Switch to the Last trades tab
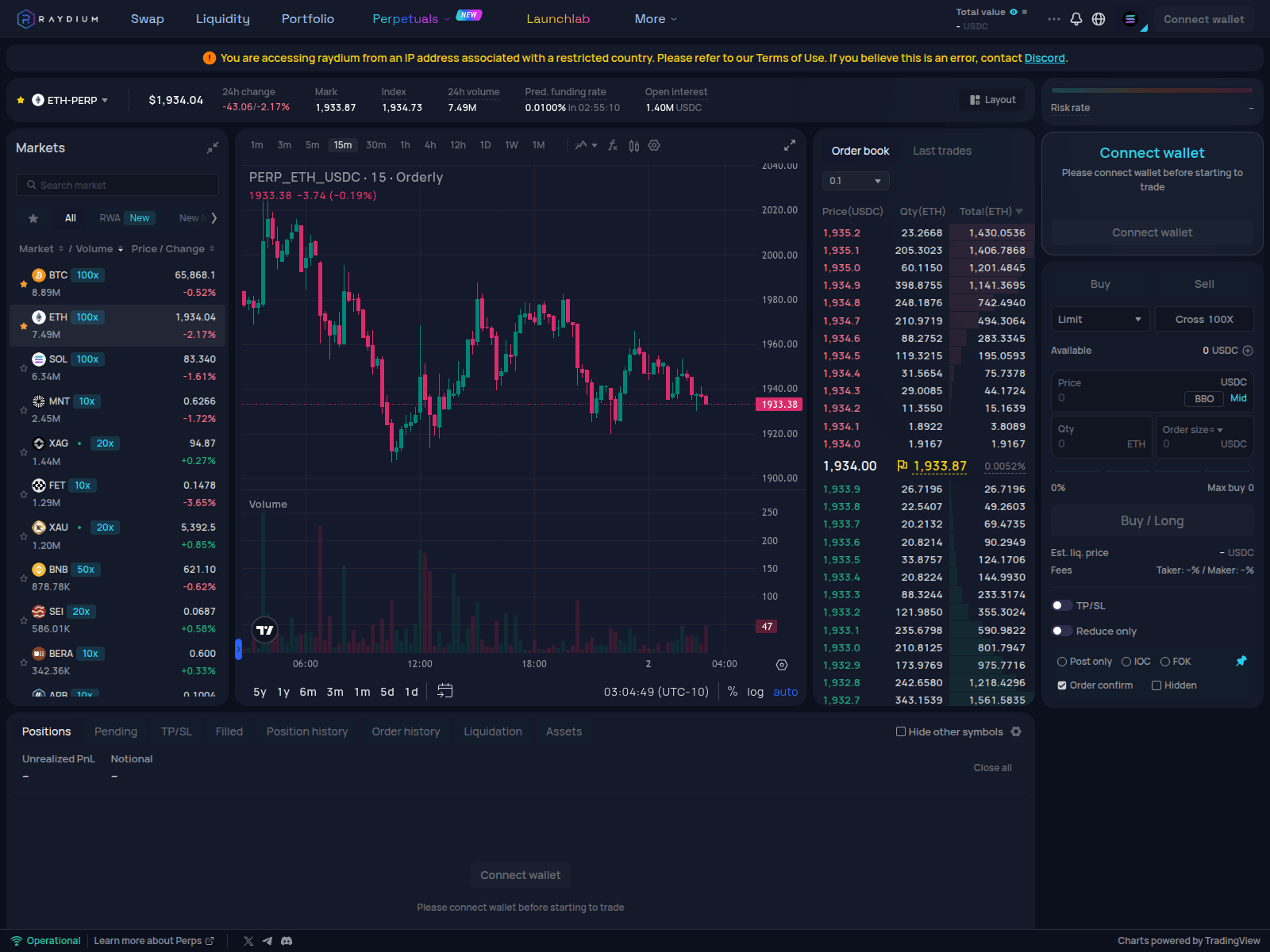 click(x=942, y=151)
